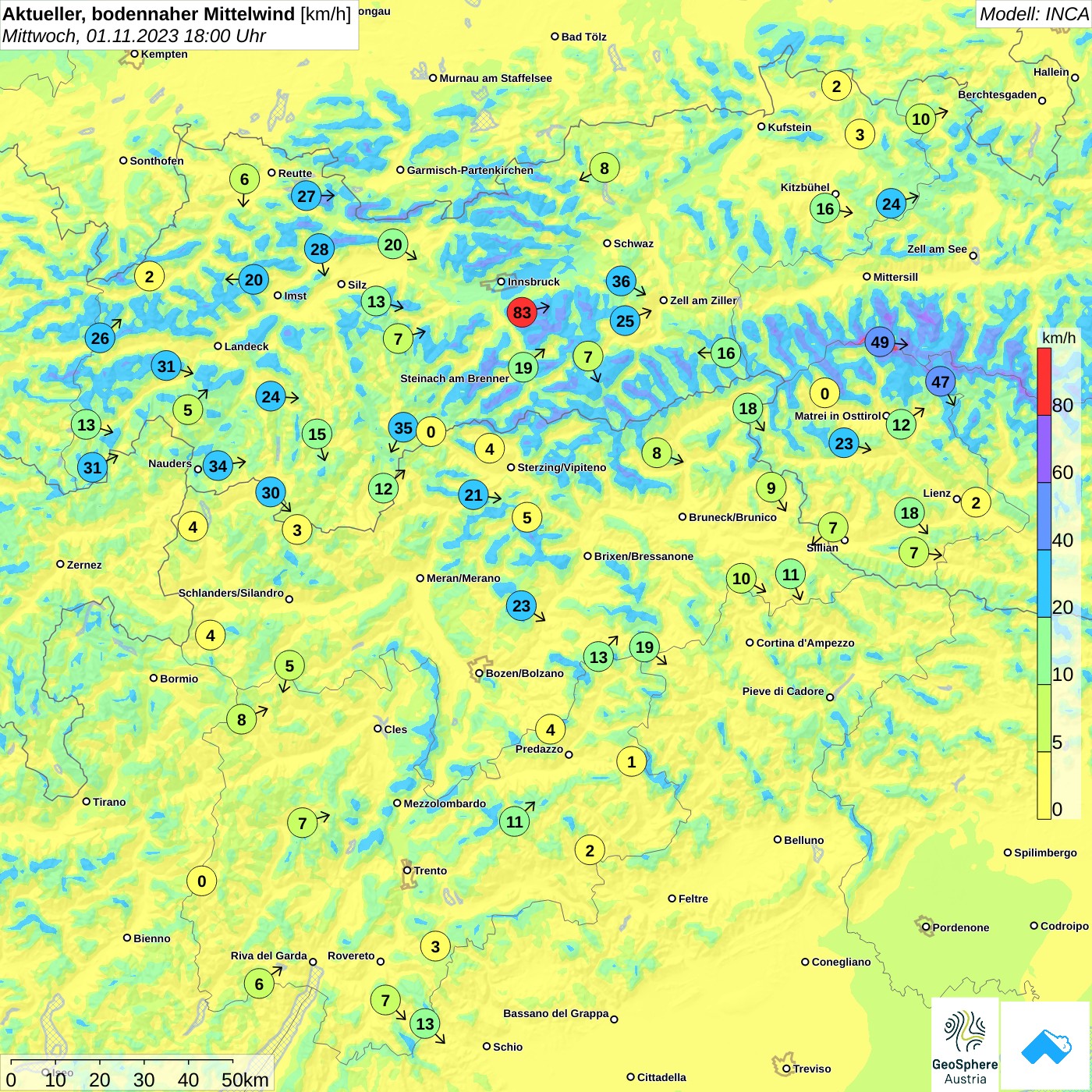The height and width of the screenshot is (1092, 1092).
Task: Click the Lienz town label
Action: [937, 493]
